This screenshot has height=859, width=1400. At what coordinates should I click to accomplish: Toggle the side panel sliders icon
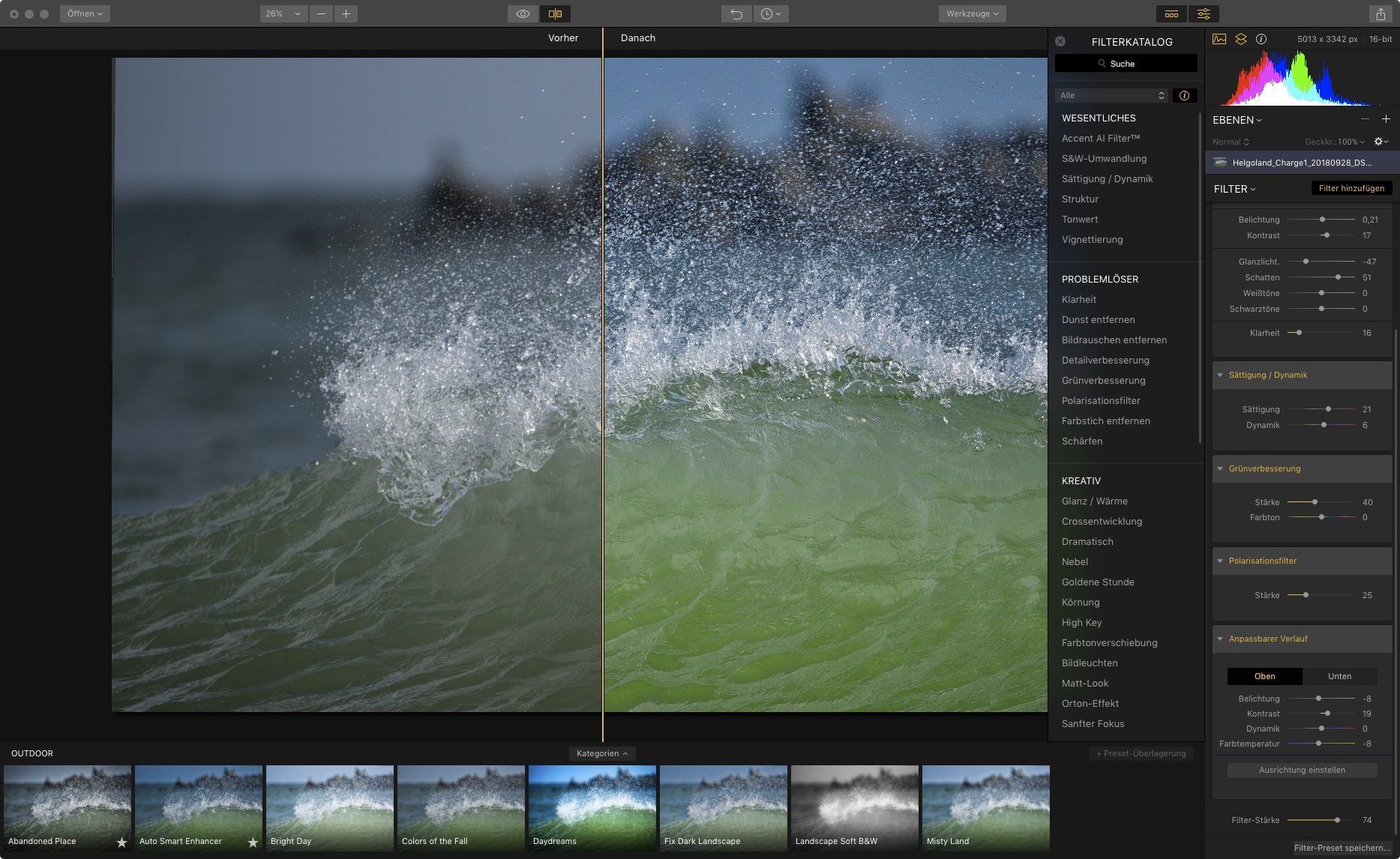point(1204,14)
